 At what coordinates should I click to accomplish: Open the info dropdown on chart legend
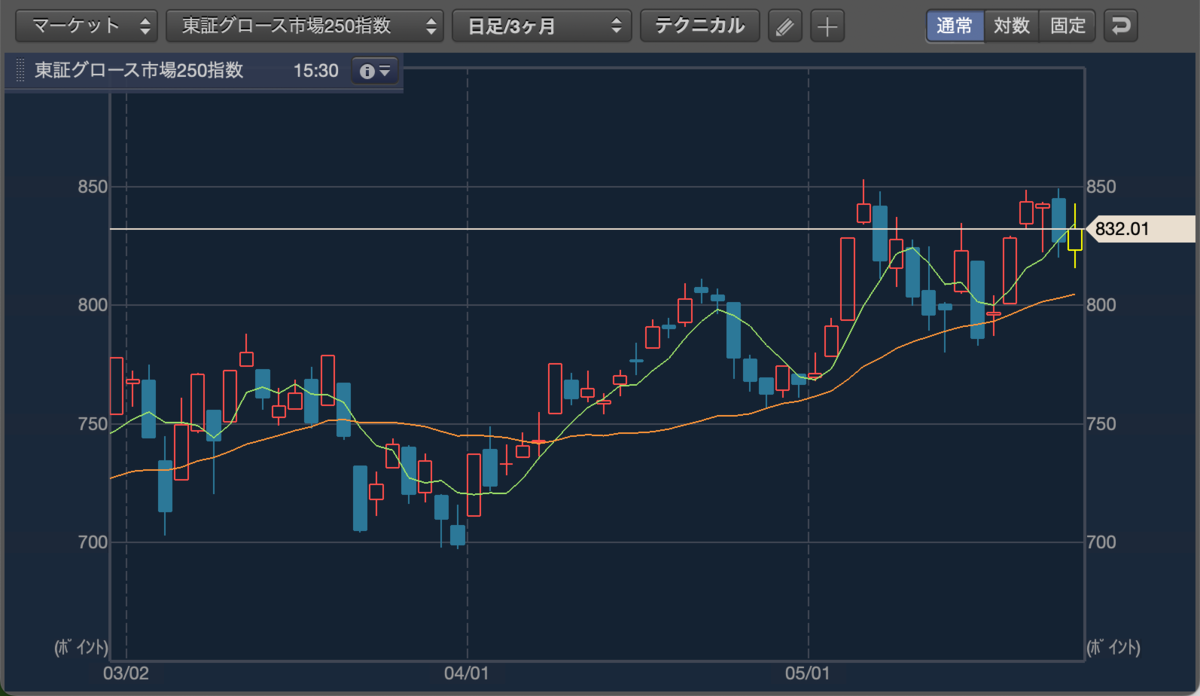[x=376, y=71]
